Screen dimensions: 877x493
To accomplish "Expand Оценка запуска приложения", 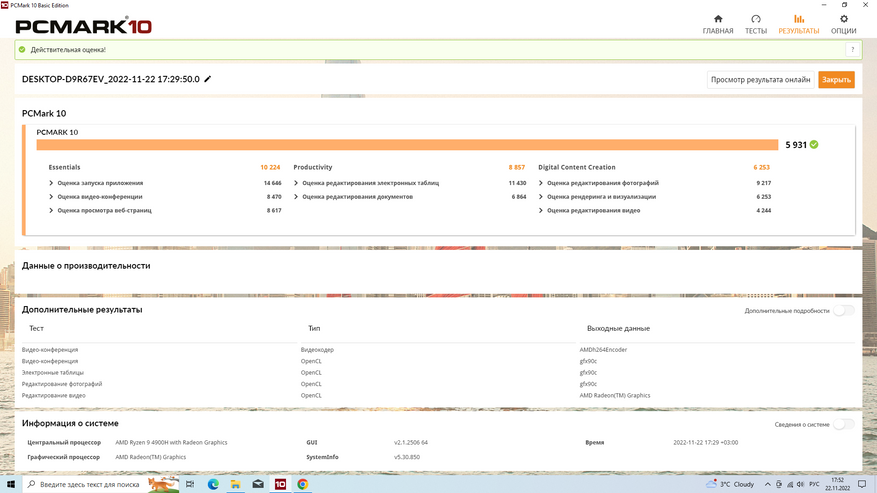I will coord(51,183).
